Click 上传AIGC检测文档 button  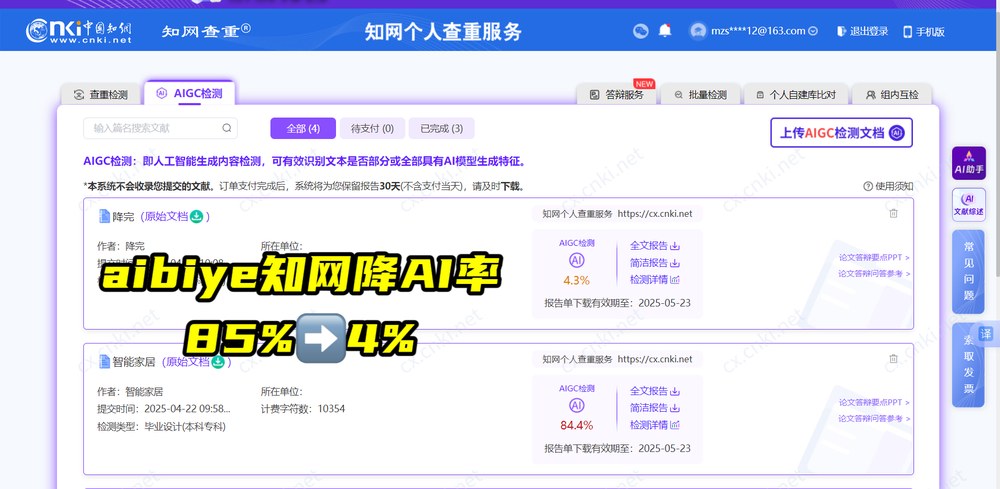[x=841, y=133]
